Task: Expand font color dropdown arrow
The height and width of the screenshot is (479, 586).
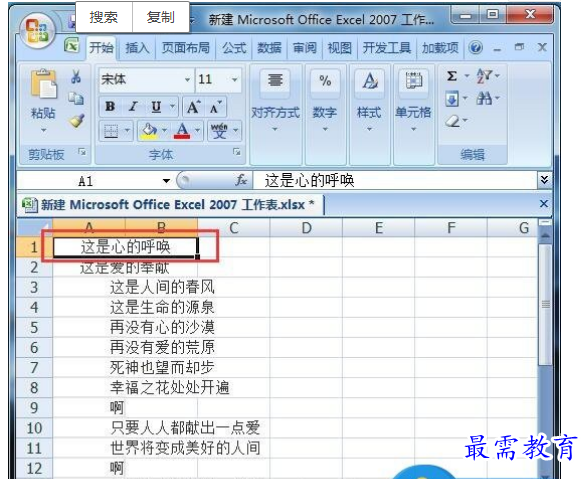Action: pos(197,131)
